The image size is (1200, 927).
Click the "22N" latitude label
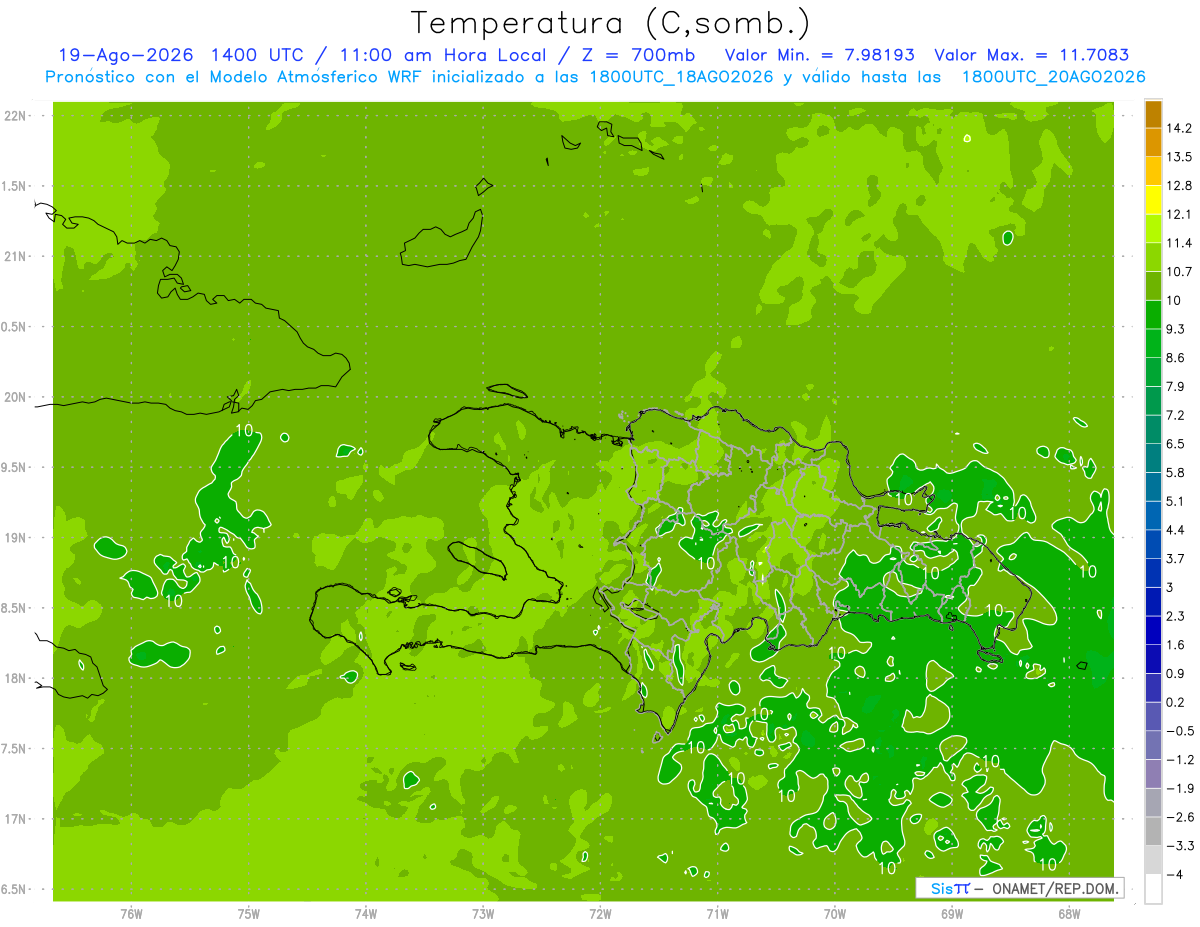16,116
